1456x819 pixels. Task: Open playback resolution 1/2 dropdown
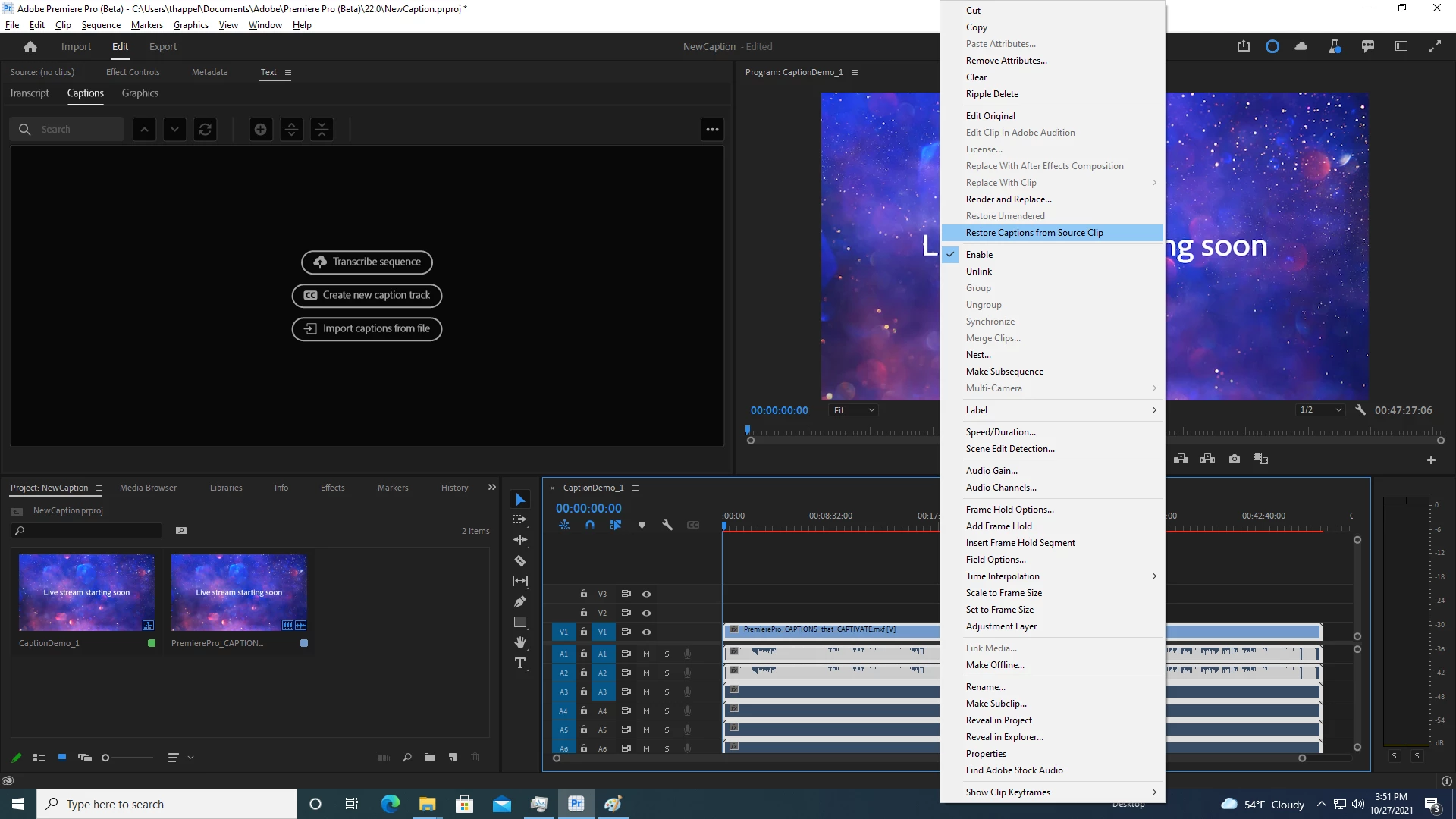click(1320, 410)
